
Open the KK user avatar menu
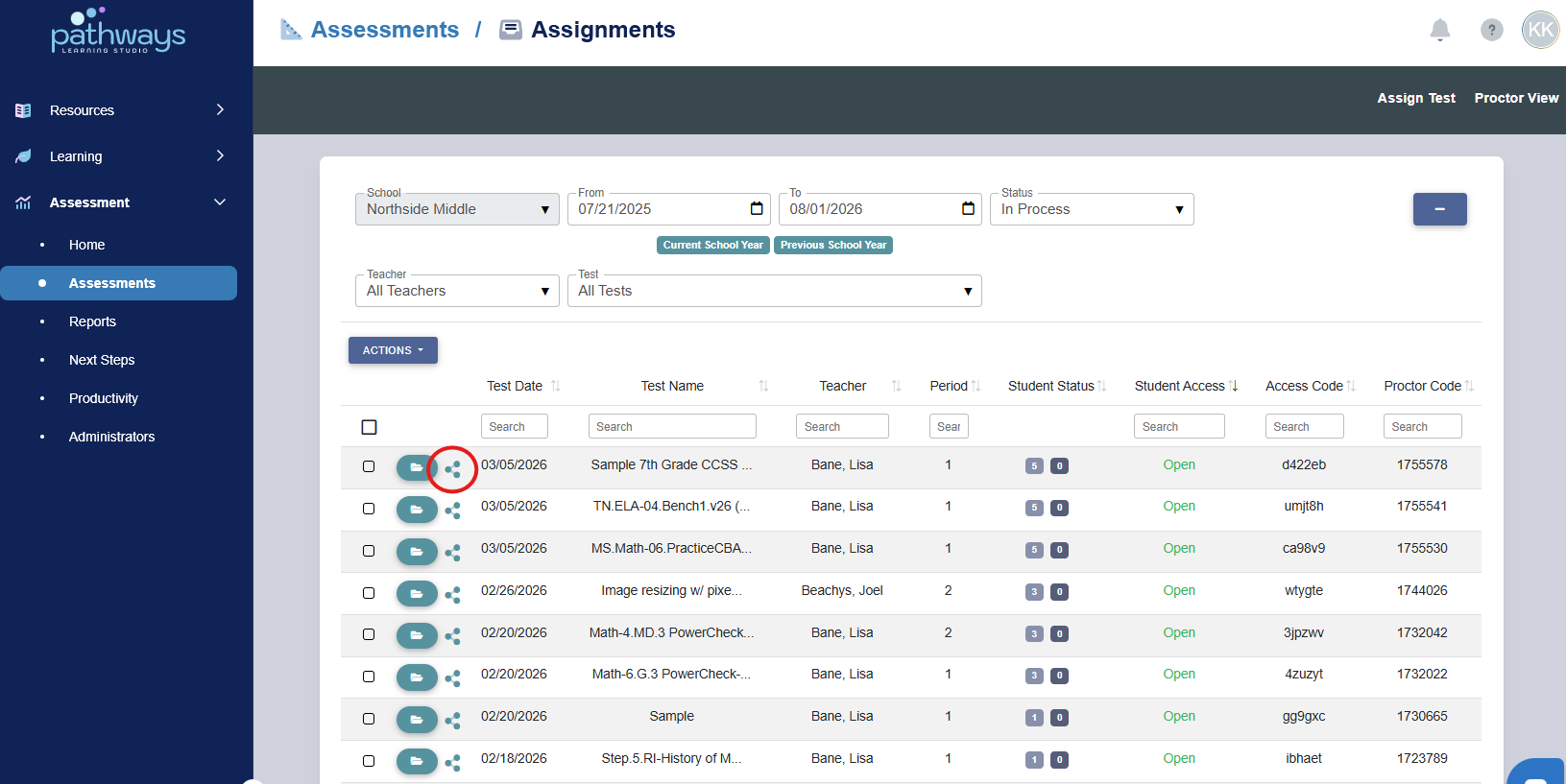pyautogui.click(x=1540, y=30)
